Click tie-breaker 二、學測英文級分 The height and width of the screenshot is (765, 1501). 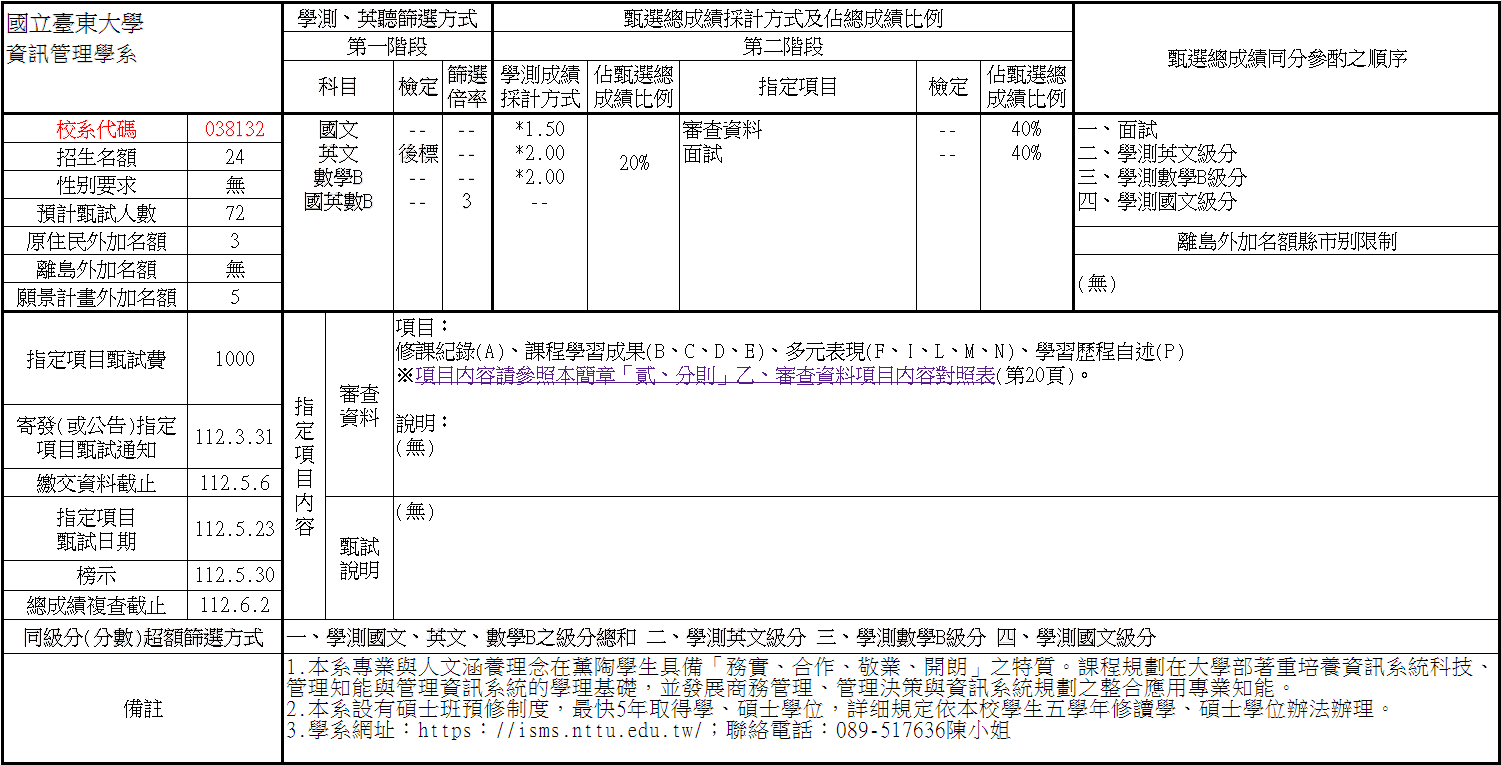coord(1157,153)
